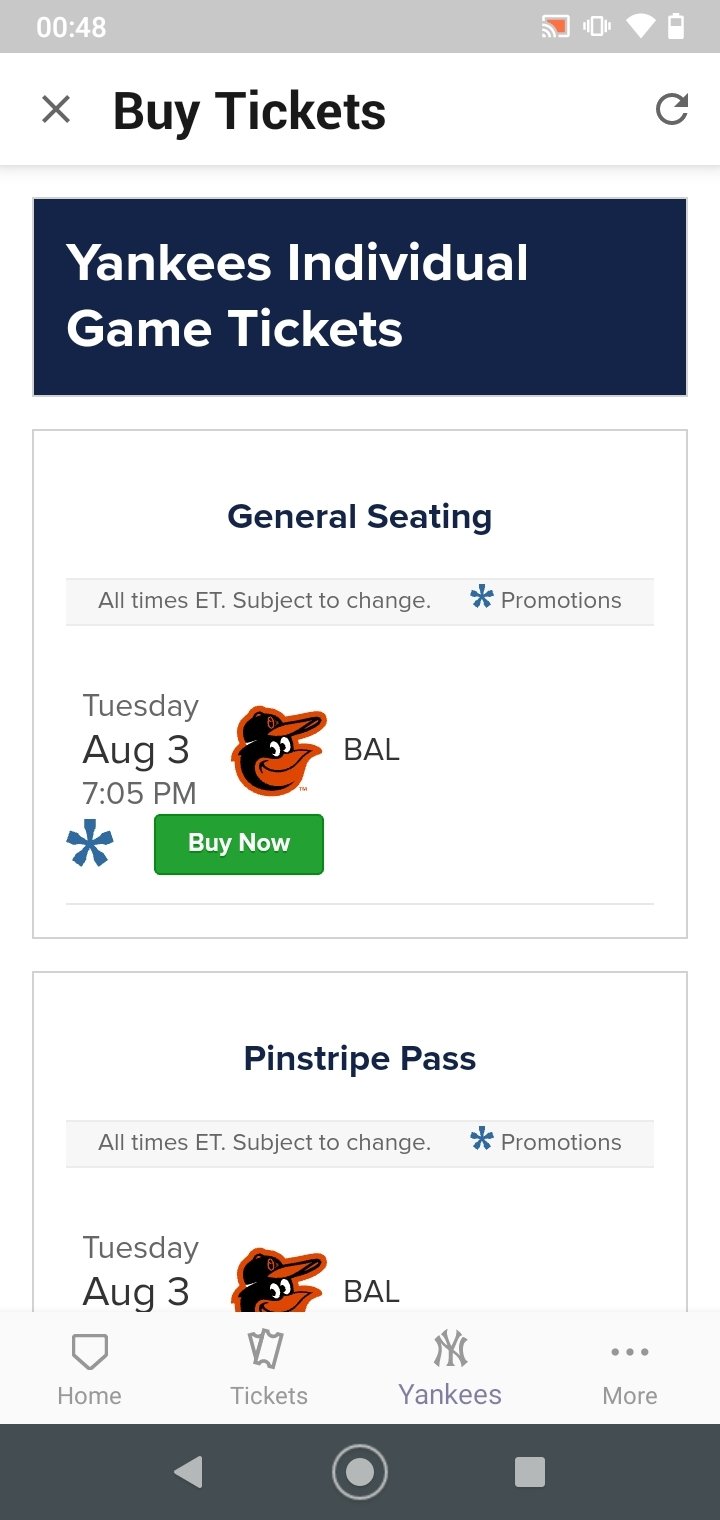Open the Home tab shield icon
This screenshot has height=1520, width=720.
[90, 1351]
